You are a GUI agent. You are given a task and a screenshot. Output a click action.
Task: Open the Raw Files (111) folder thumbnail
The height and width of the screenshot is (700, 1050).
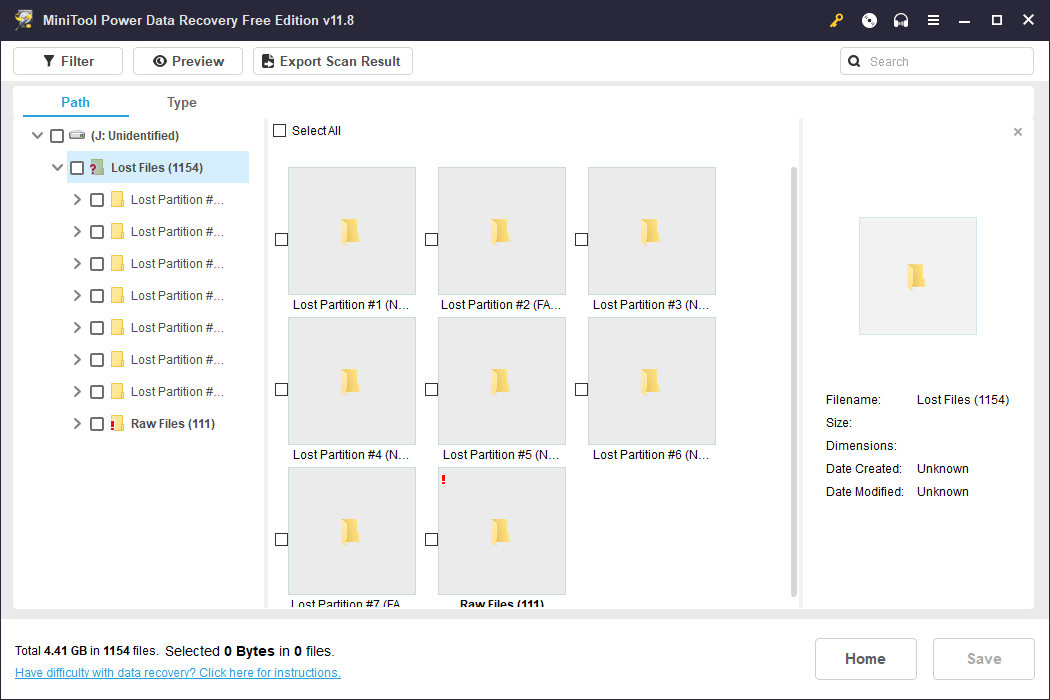click(x=502, y=531)
